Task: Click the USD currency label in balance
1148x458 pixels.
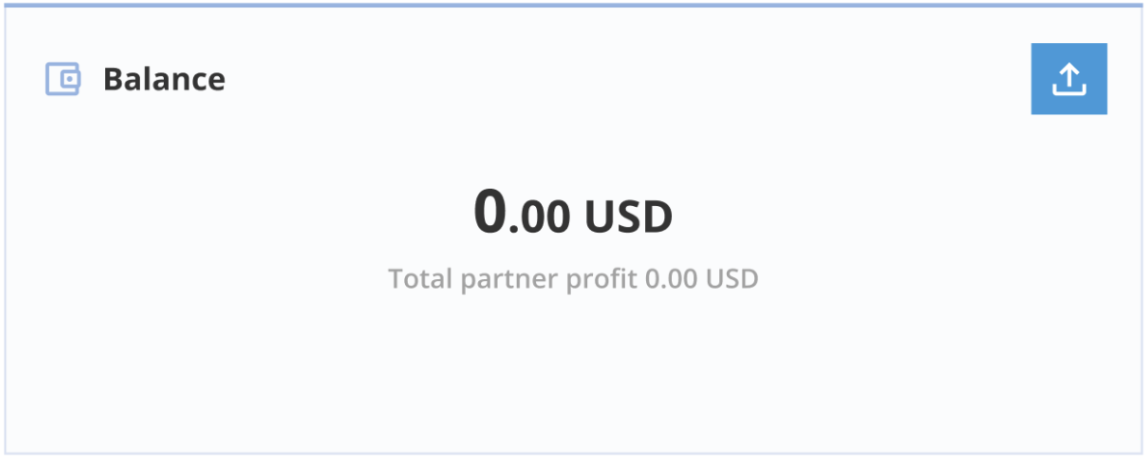Action: click(x=628, y=217)
